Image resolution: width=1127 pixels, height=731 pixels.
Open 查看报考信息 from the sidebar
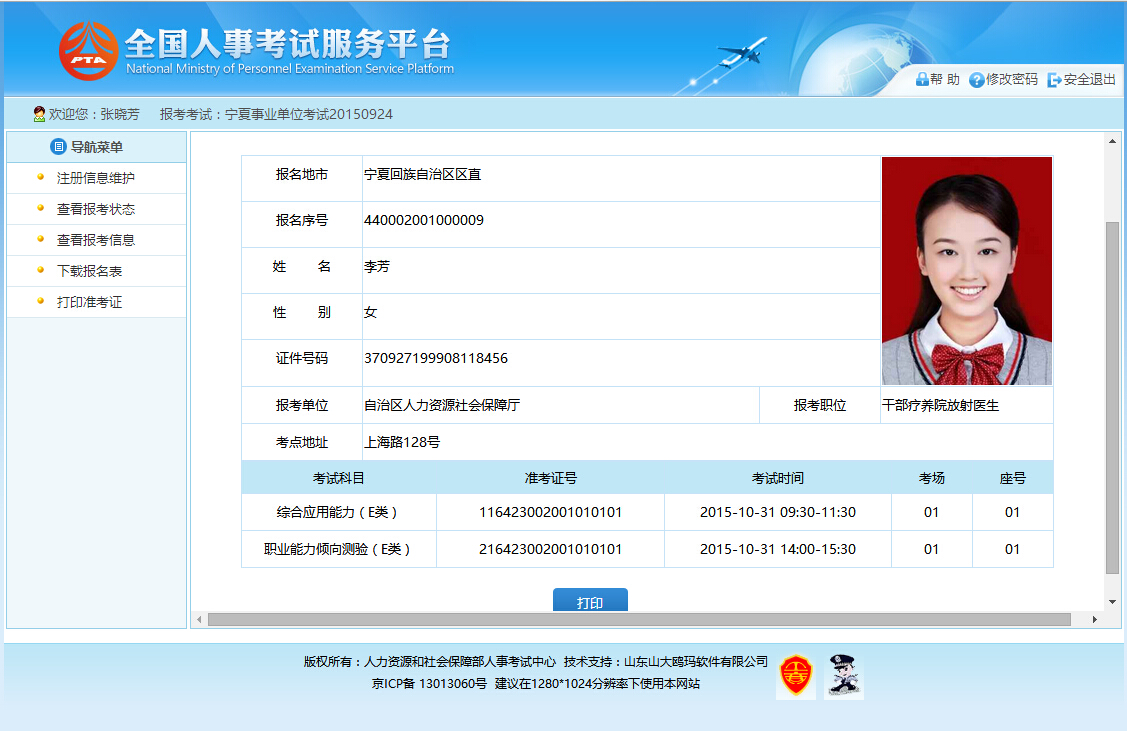point(96,240)
